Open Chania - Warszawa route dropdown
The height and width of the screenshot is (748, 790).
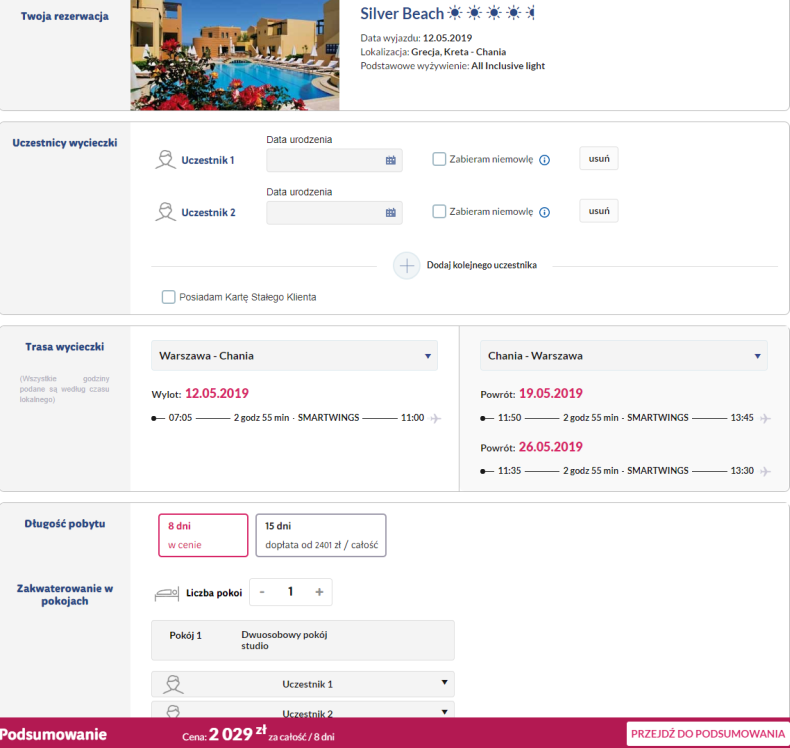(x=624, y=356)
